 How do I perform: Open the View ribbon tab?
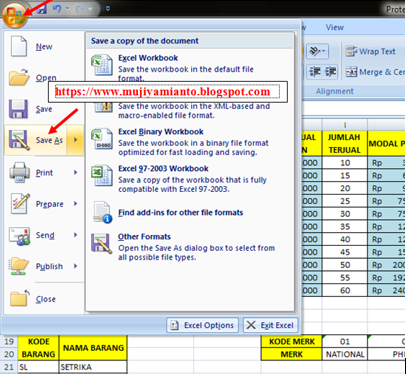(x=335, y=27)
